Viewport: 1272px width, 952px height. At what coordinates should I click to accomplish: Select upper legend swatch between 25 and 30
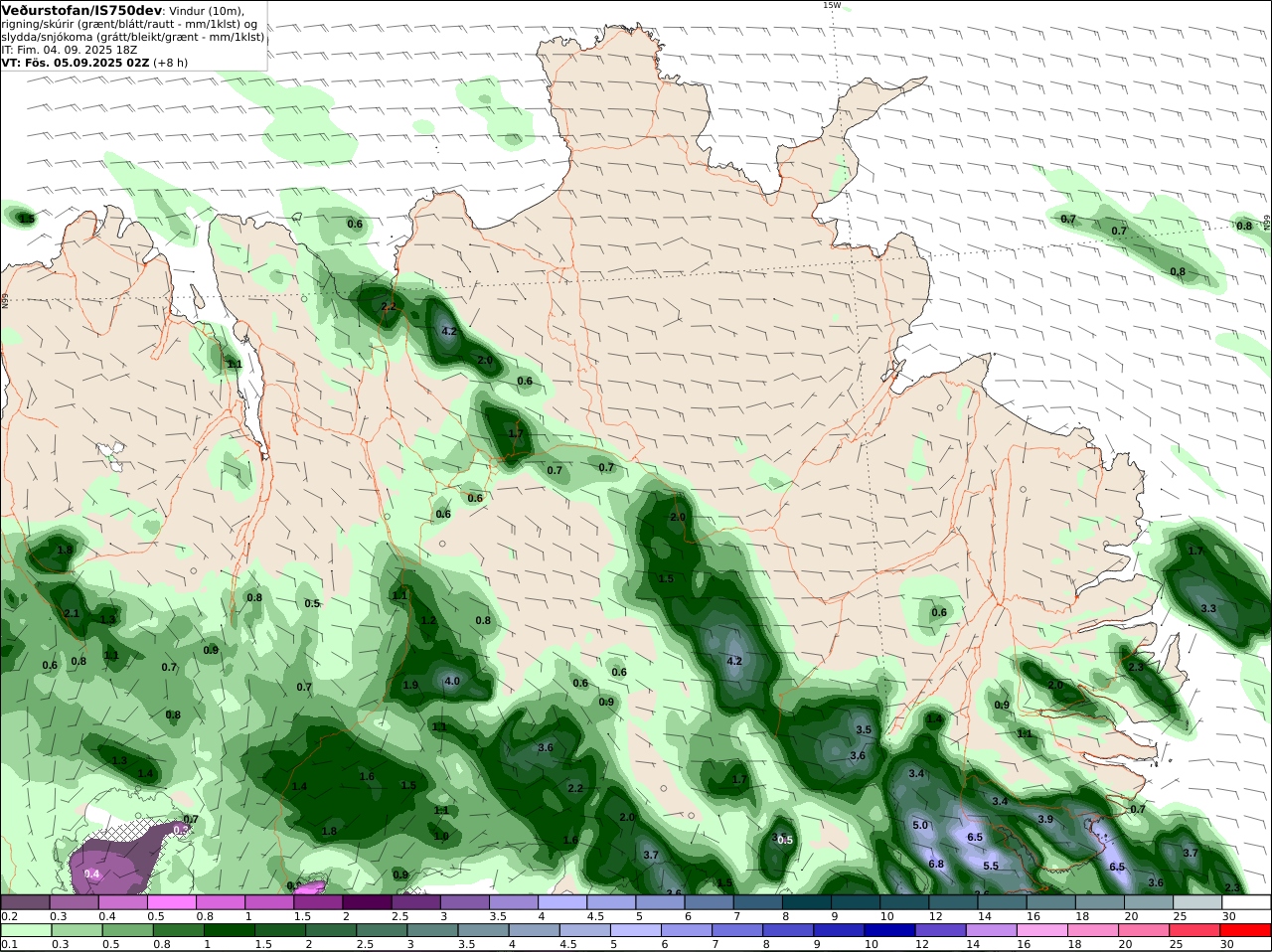(x=1198, y=902)
